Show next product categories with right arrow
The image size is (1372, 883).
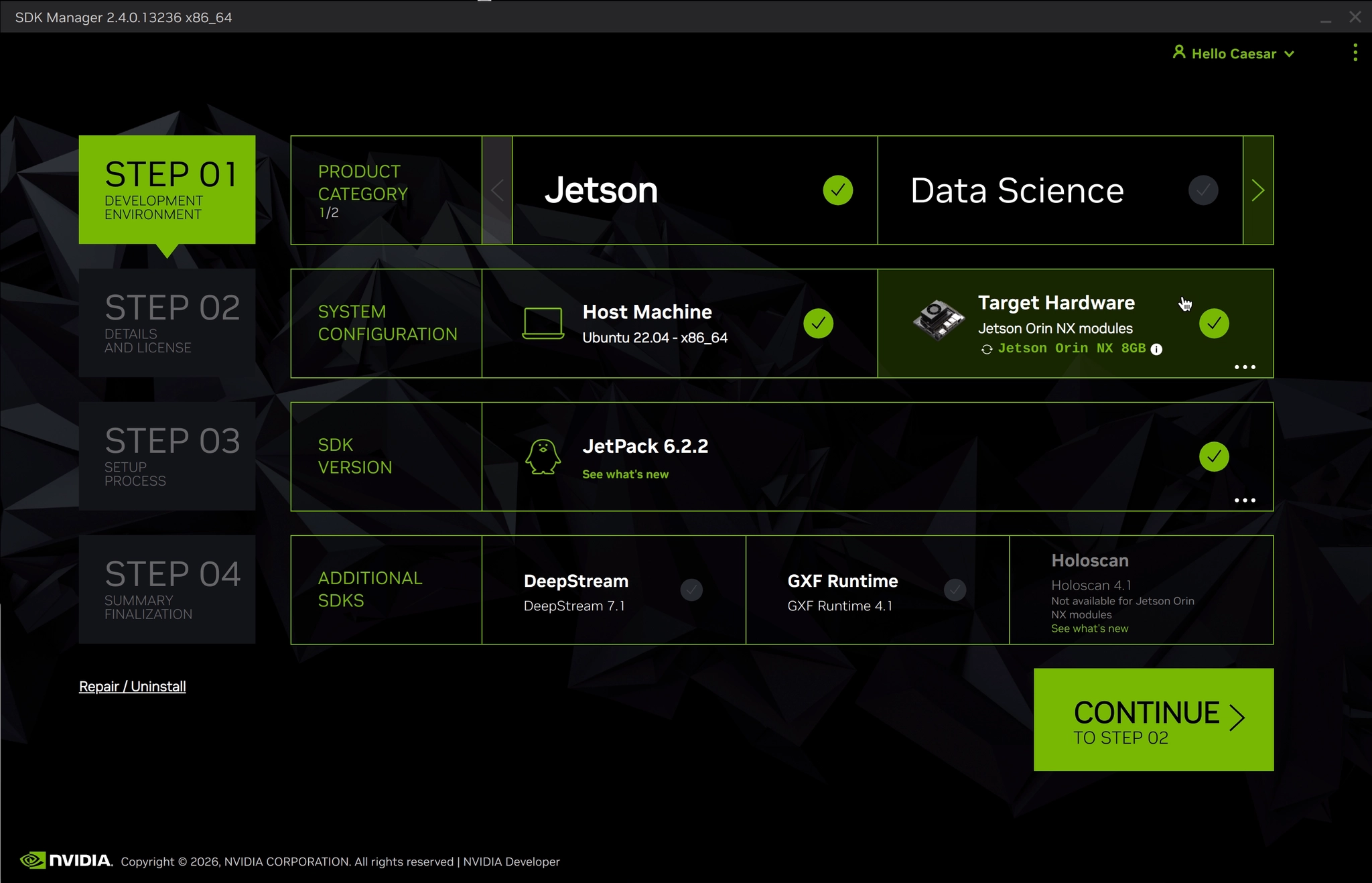pyautogui.click(x=1258, y=190)
